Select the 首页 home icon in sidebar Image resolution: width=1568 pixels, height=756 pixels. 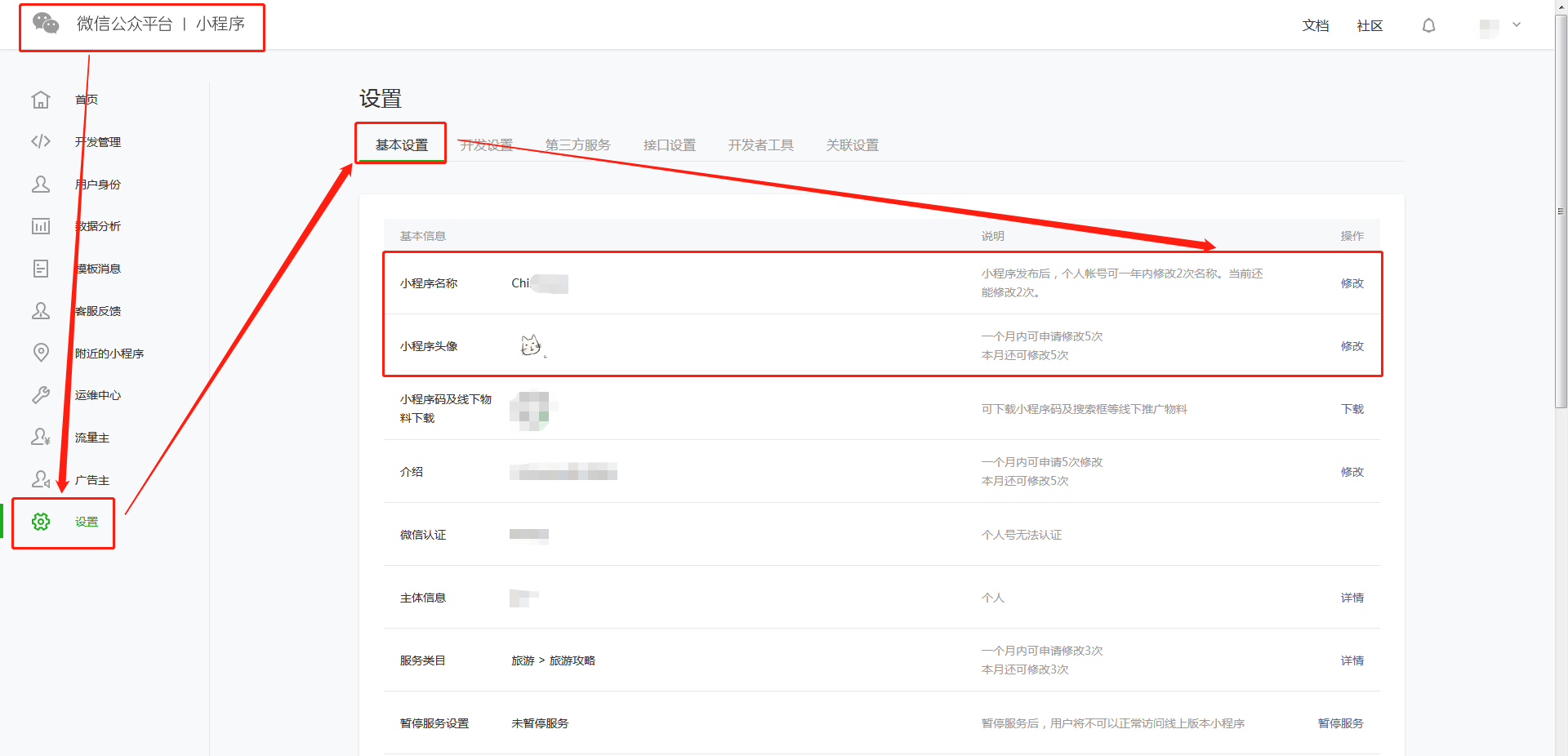[x=41, y=99]
